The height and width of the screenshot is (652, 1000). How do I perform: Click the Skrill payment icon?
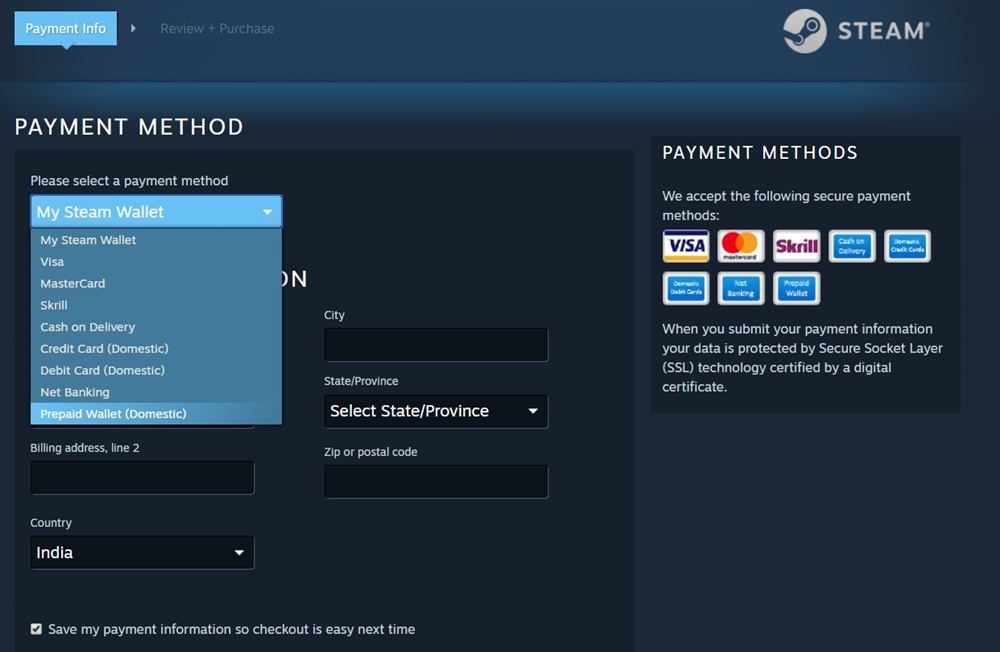796,246
